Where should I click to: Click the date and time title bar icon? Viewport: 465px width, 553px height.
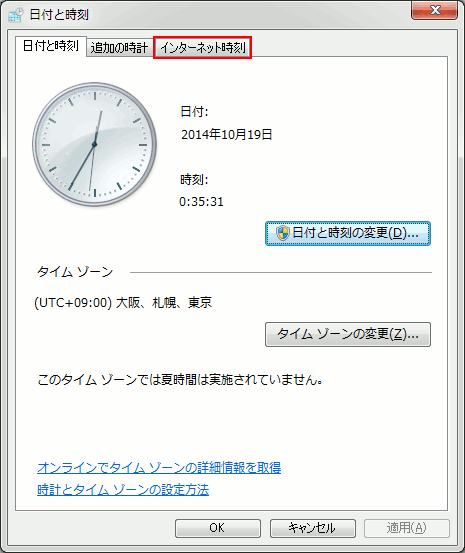[16, 15]
